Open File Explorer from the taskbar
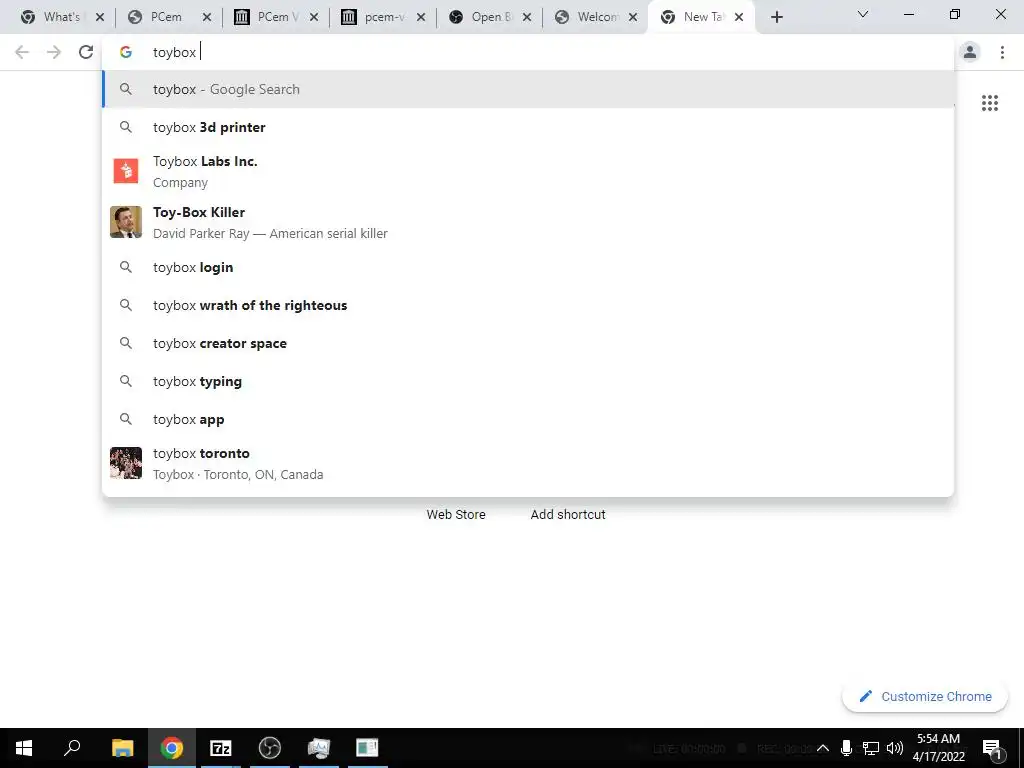Image resolution: width=1024 pixels, height=768 pixels. pyautogui.click(x=122, y=748)
